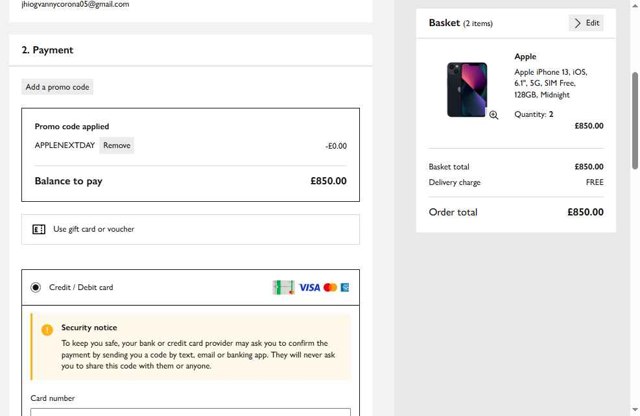This screenshot has width=640, height=416.
Task: Remove the APPLENEXTDAY promo code
Action: [x=117, y=146]
